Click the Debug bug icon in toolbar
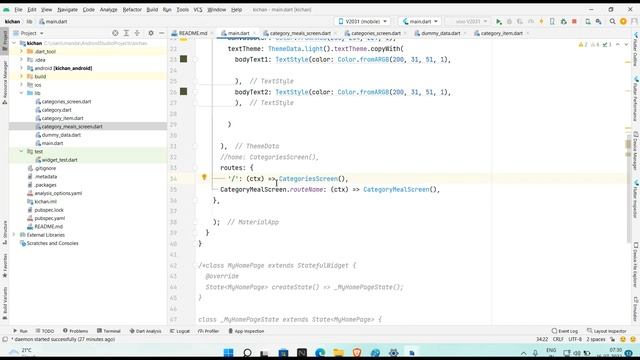Image resolution: width=640 pixels, height=360 pixels. 509,21
